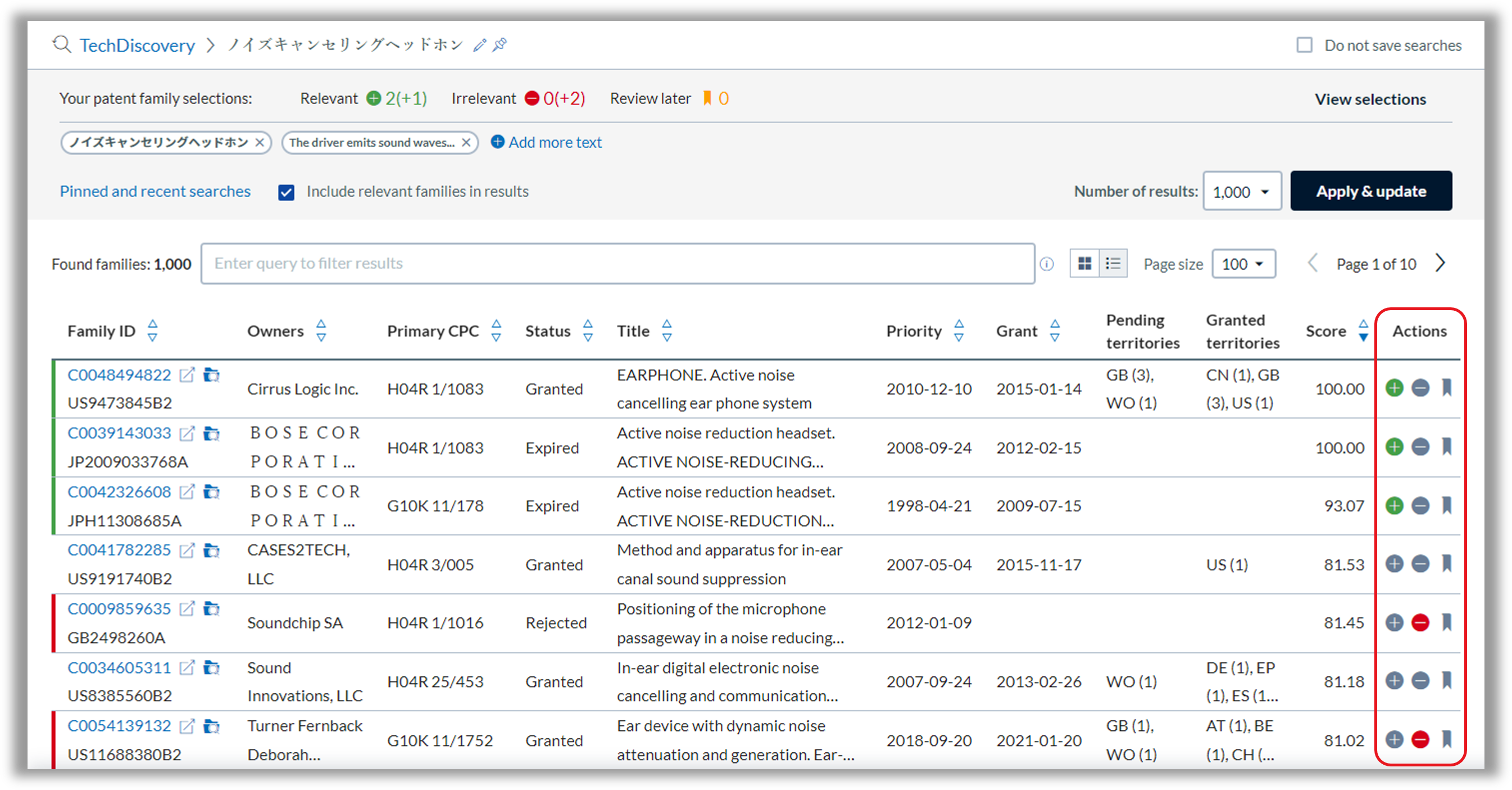Open family C0009859635 link
Viewport: 1512px width, 790px height.
pyautogui.click(x=119, y=609)
